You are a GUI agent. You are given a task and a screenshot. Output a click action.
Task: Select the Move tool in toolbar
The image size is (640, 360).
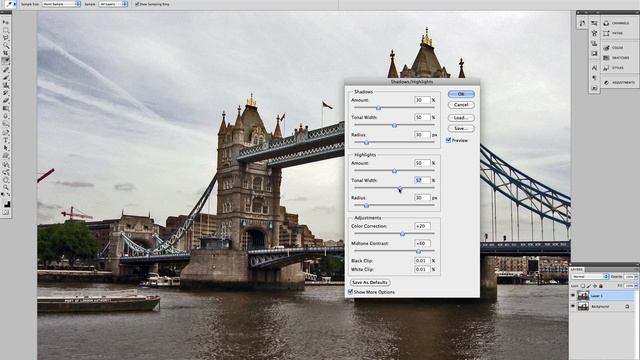(6, 22)
